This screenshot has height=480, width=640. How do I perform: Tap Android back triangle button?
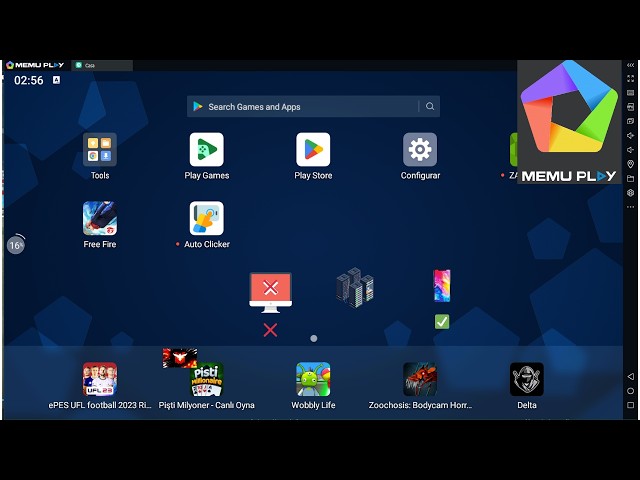pos(631,376)
